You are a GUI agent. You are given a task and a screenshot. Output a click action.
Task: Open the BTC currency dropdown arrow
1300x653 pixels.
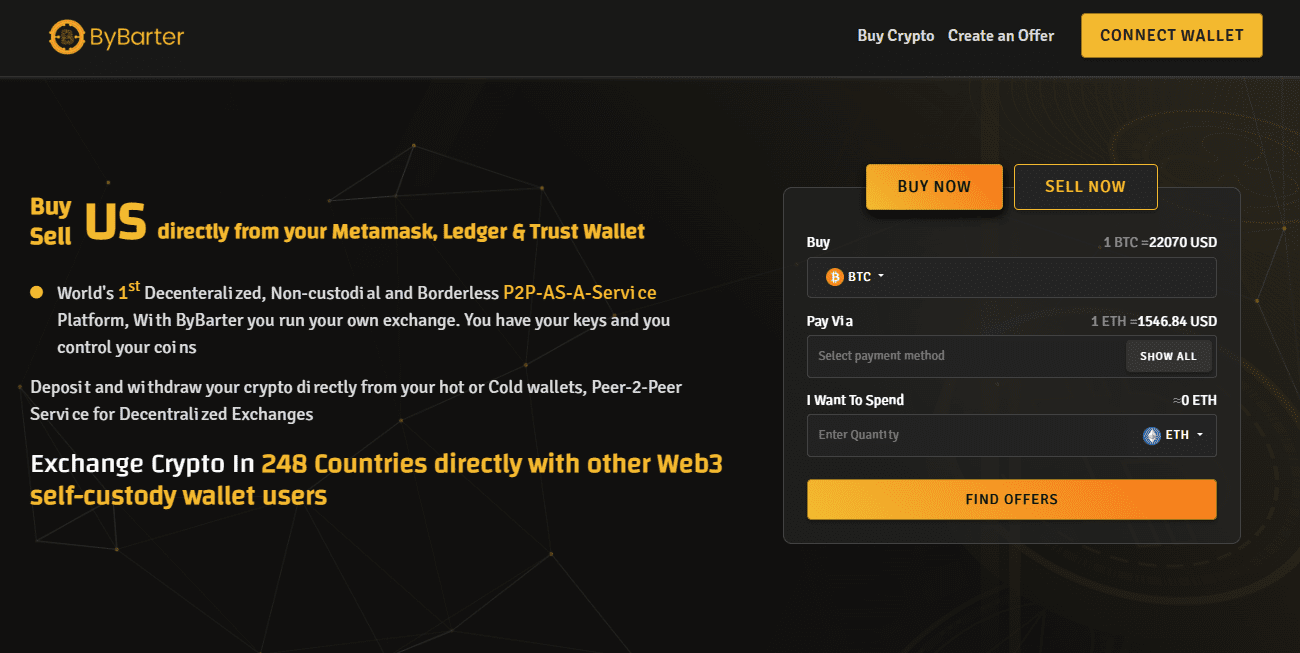(x=881, y=277)
